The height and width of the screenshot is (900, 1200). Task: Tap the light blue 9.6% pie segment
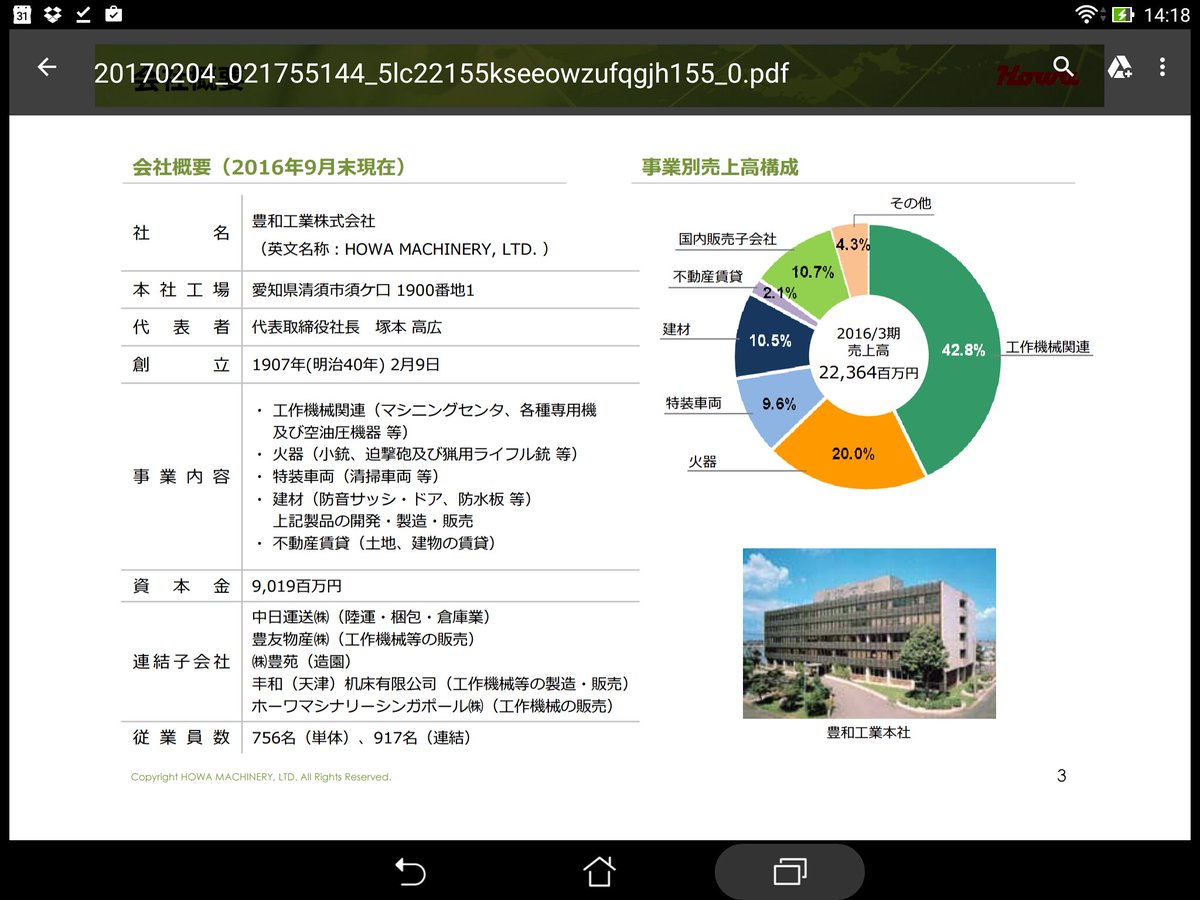click(x=778, y=404)
